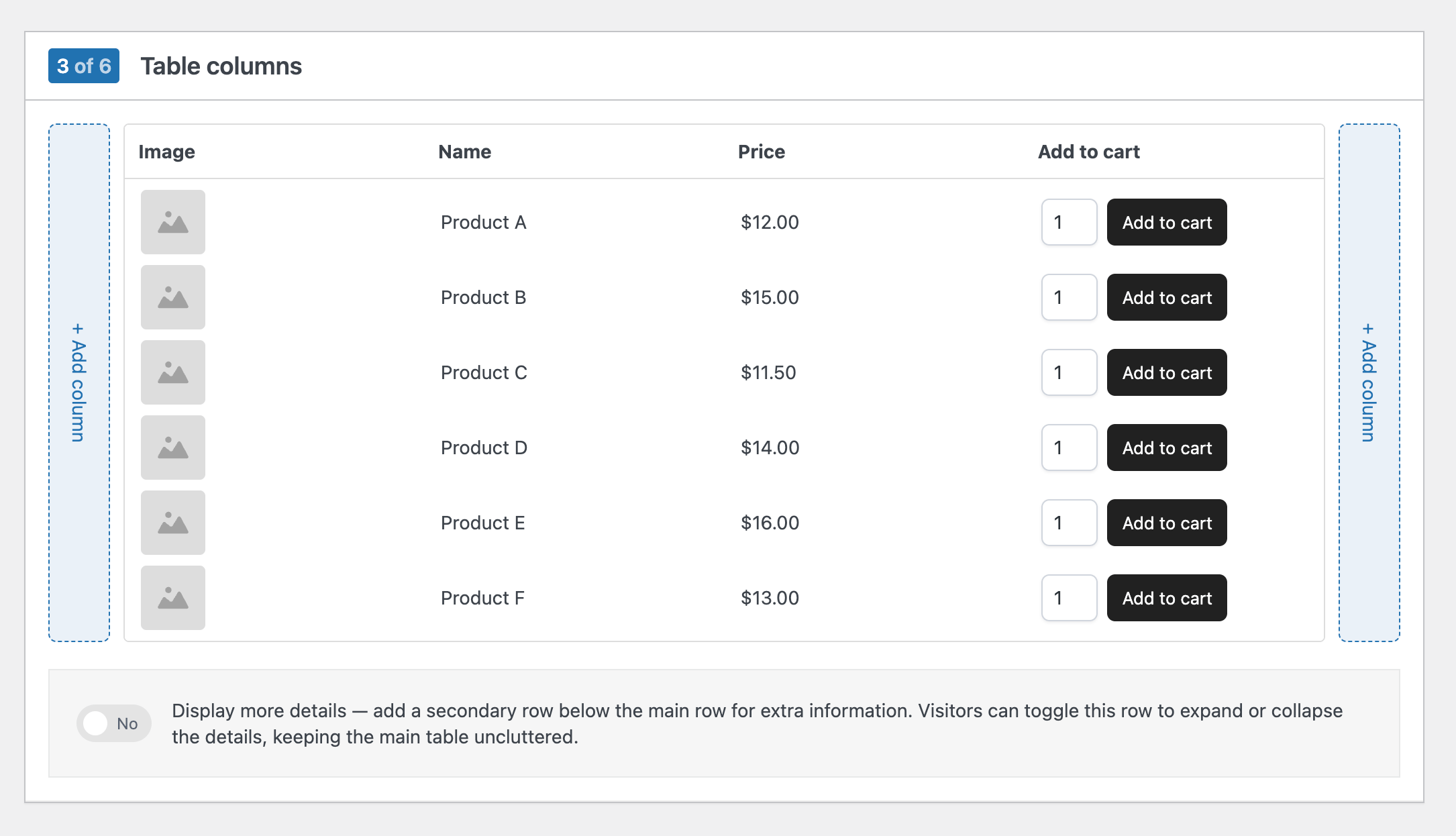The height and width of the screenshot is (836, 1456).
Task: Select the Name column header
Action: (464, 152)
